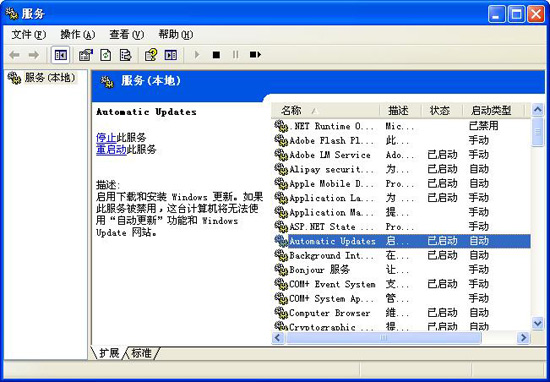
Task: Click the horizontal scrollbar thumb
Action: click(x=383, y=338)
